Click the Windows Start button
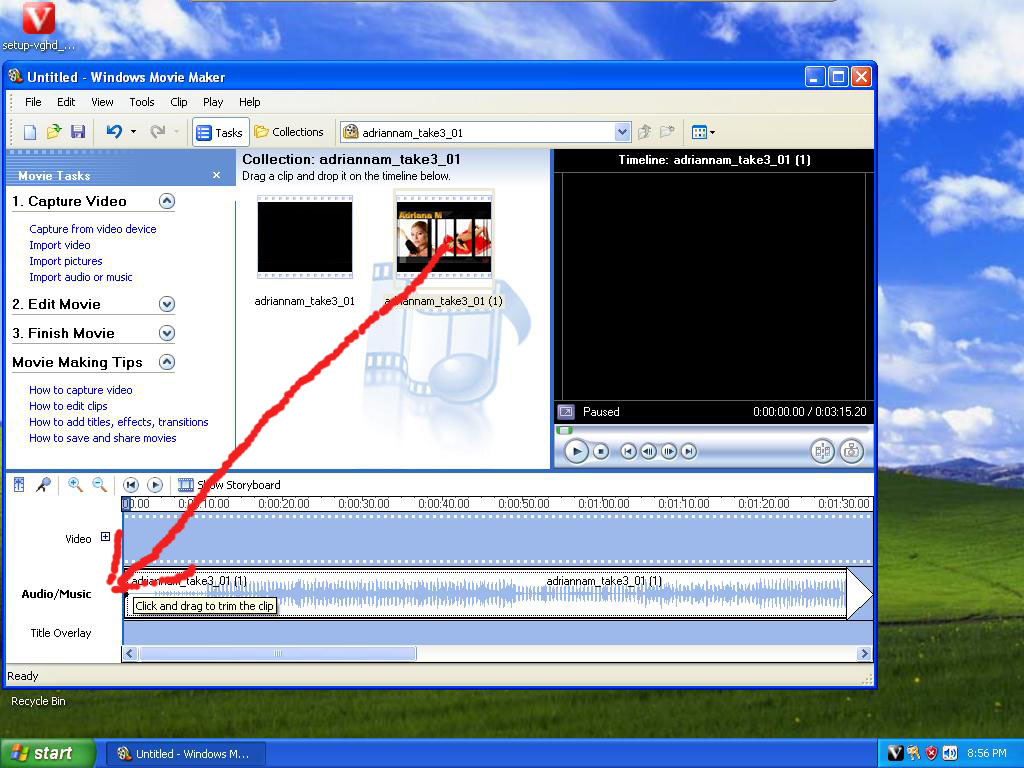The height and width of the screenshot is (768, 1024). pyautogui.click(x=47, y=753)
